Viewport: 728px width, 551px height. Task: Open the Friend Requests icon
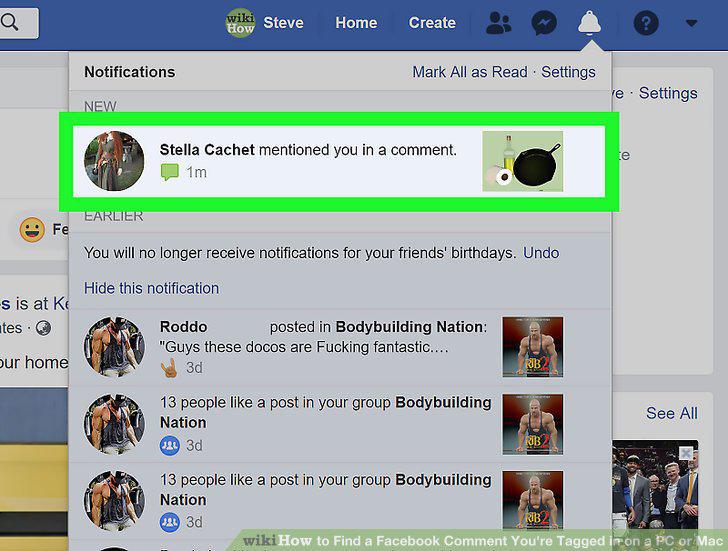[498, 23]
